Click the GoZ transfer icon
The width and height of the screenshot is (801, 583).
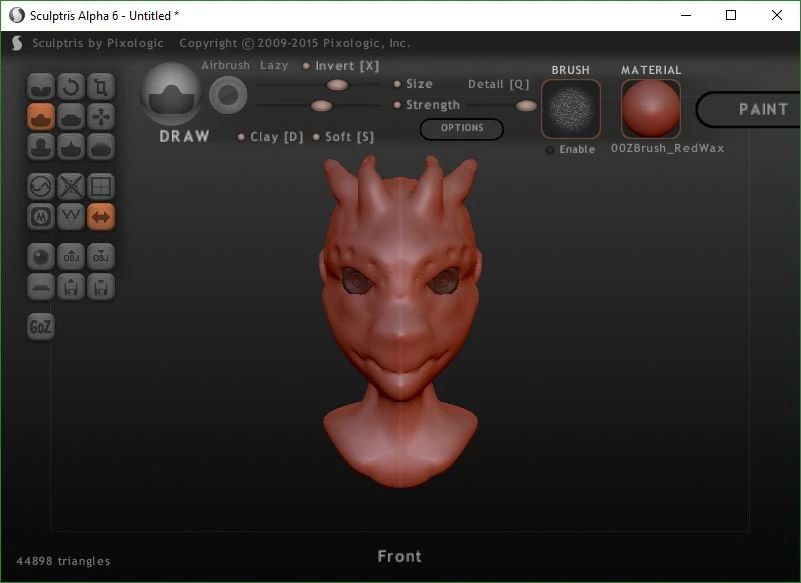40,325
